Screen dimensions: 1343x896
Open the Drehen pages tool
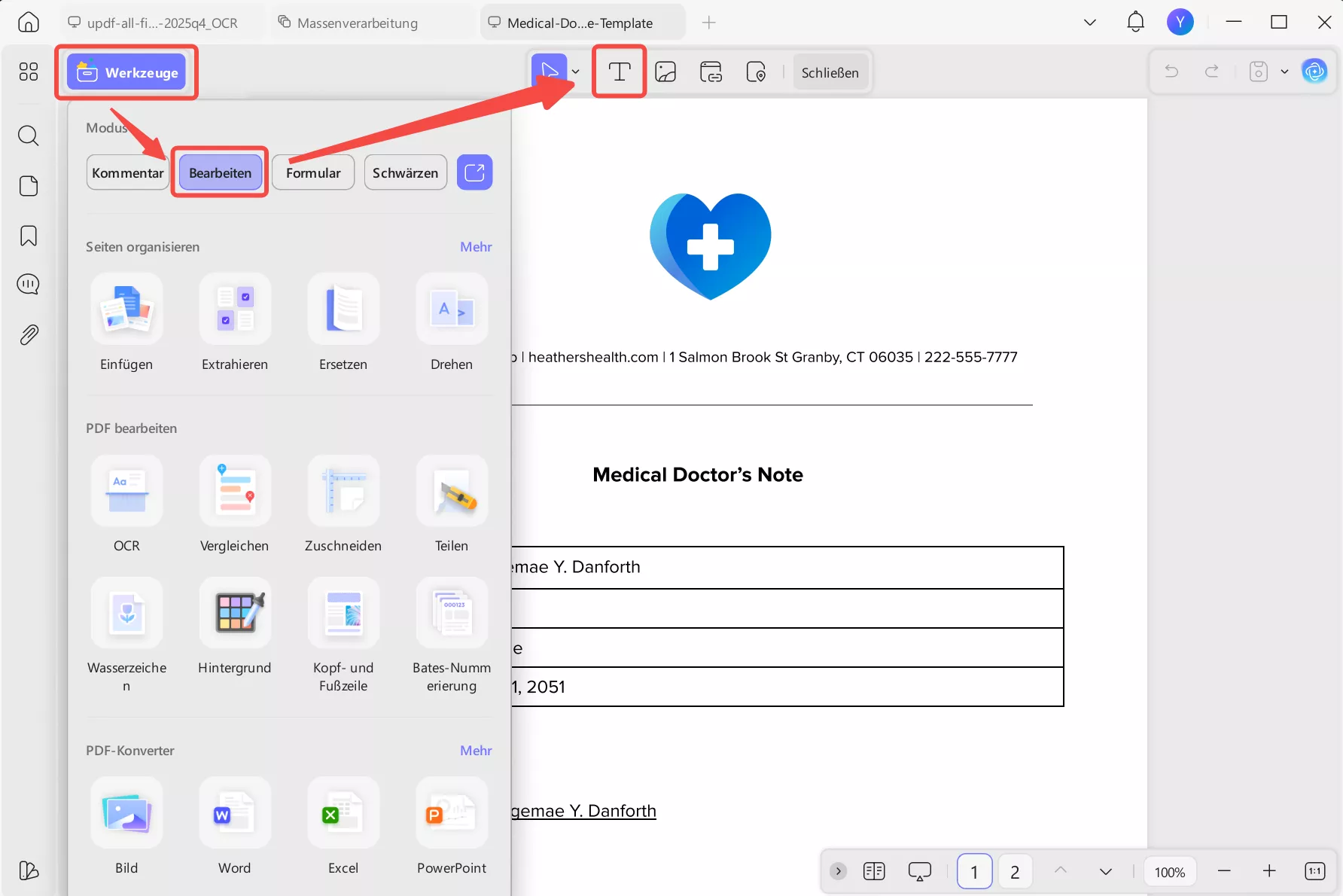coord(452,322)
